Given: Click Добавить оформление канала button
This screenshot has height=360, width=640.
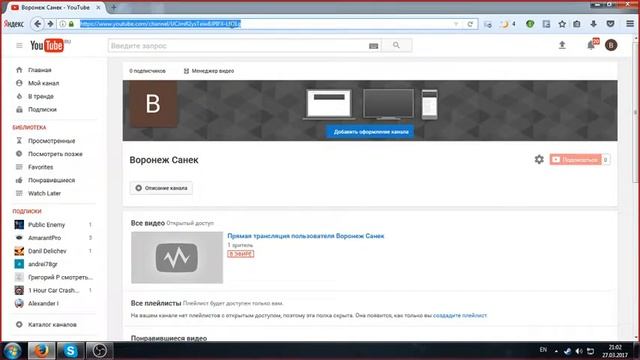Looking at the screenshot, I should pos(370,132).
